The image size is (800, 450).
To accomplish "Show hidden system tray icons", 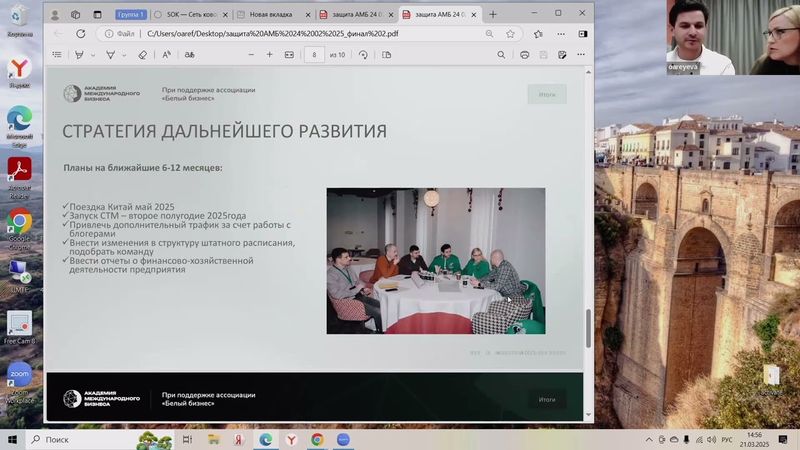I will pos(649,439).
